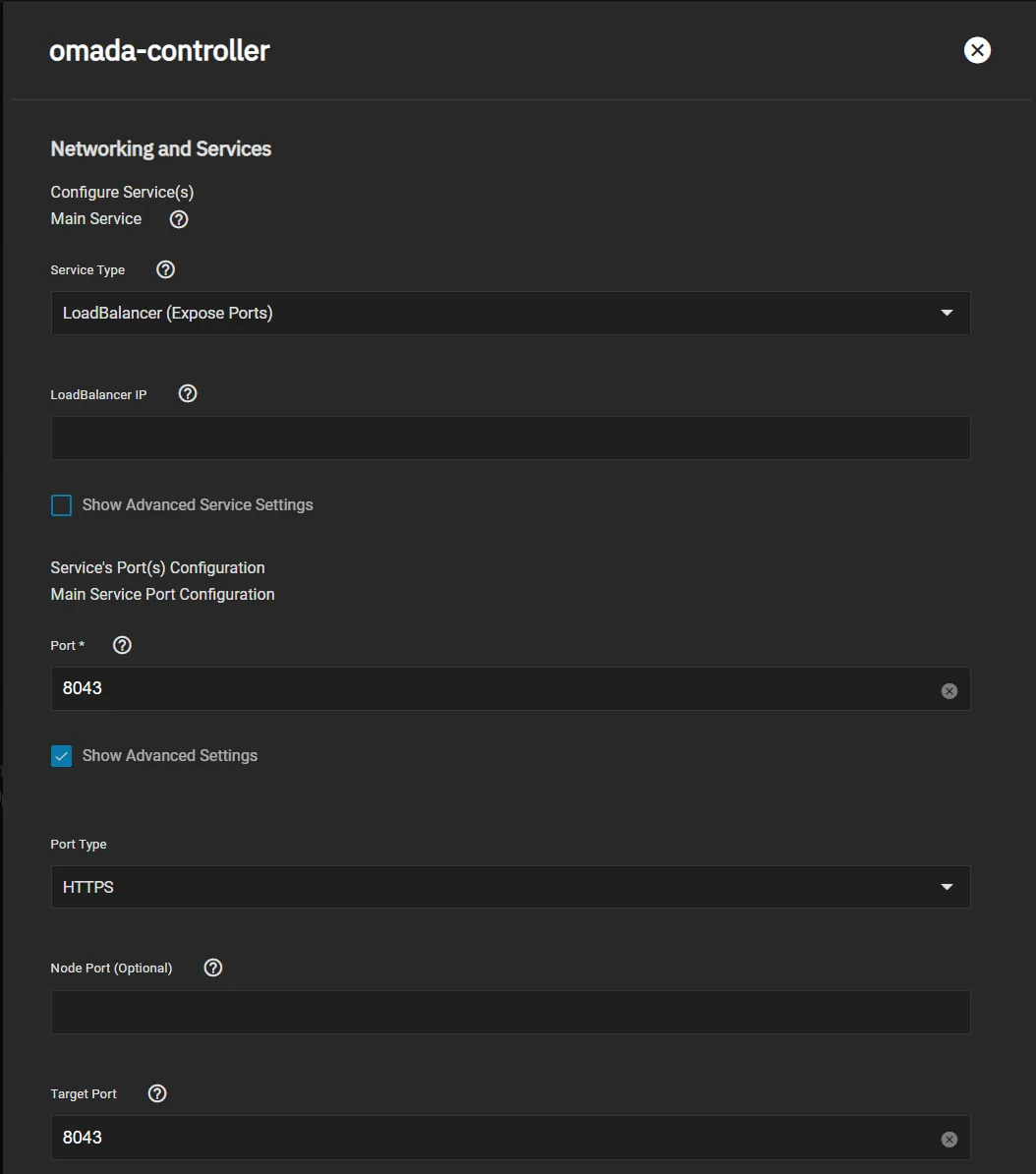
Task: Focus the Port input showing 8043
Action: (x=491, y=689)
